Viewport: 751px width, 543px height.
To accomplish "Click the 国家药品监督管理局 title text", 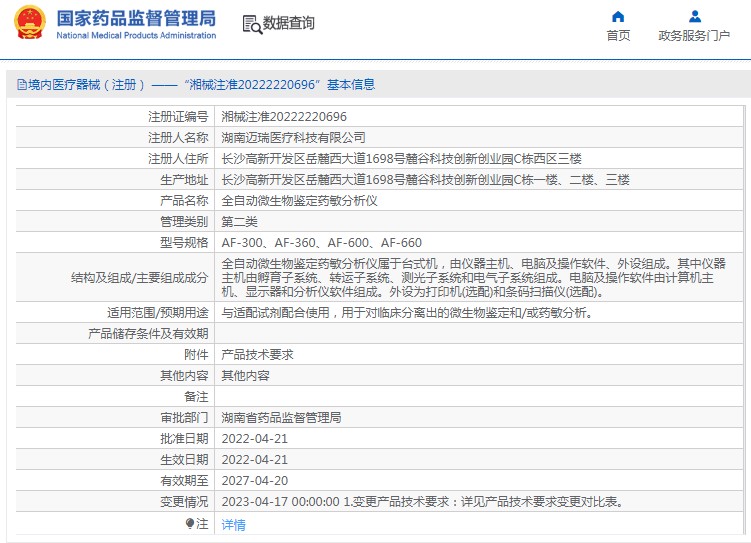I will 137,18.
